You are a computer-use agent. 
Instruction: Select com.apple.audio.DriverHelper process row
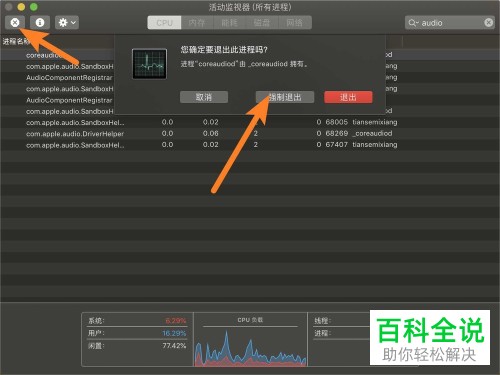pyautogui.click(x=250, y=133)
